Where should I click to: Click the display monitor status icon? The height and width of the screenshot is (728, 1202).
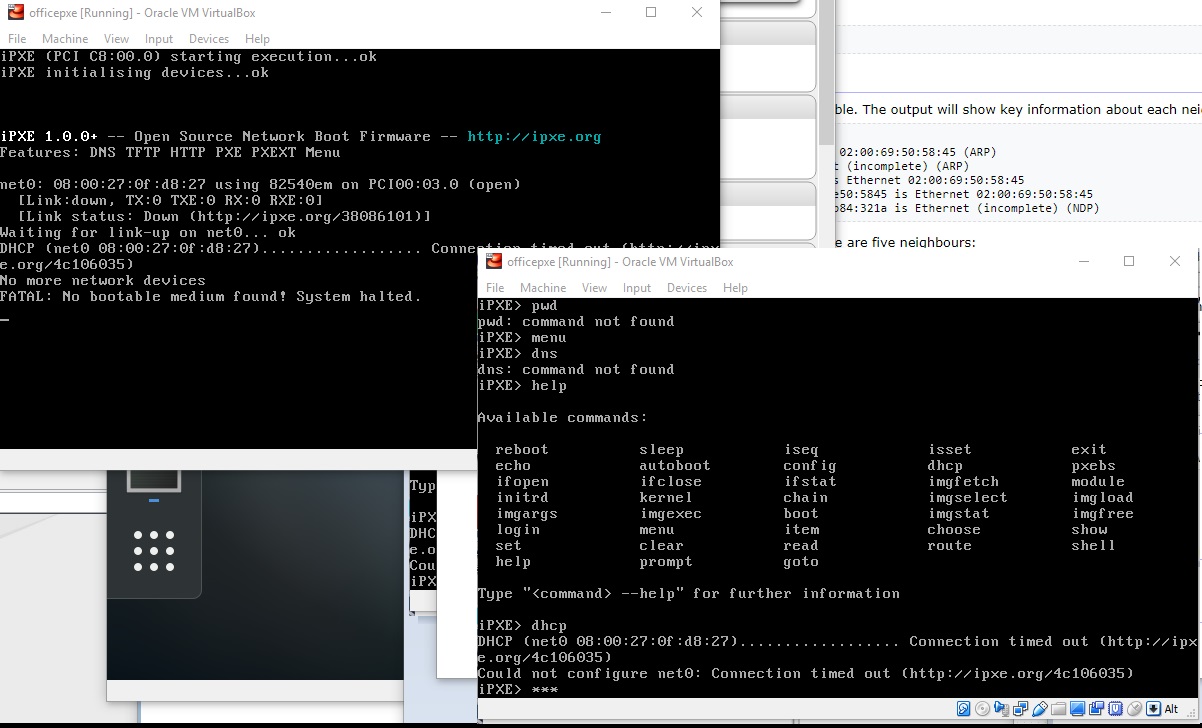tap(1077, 709)
